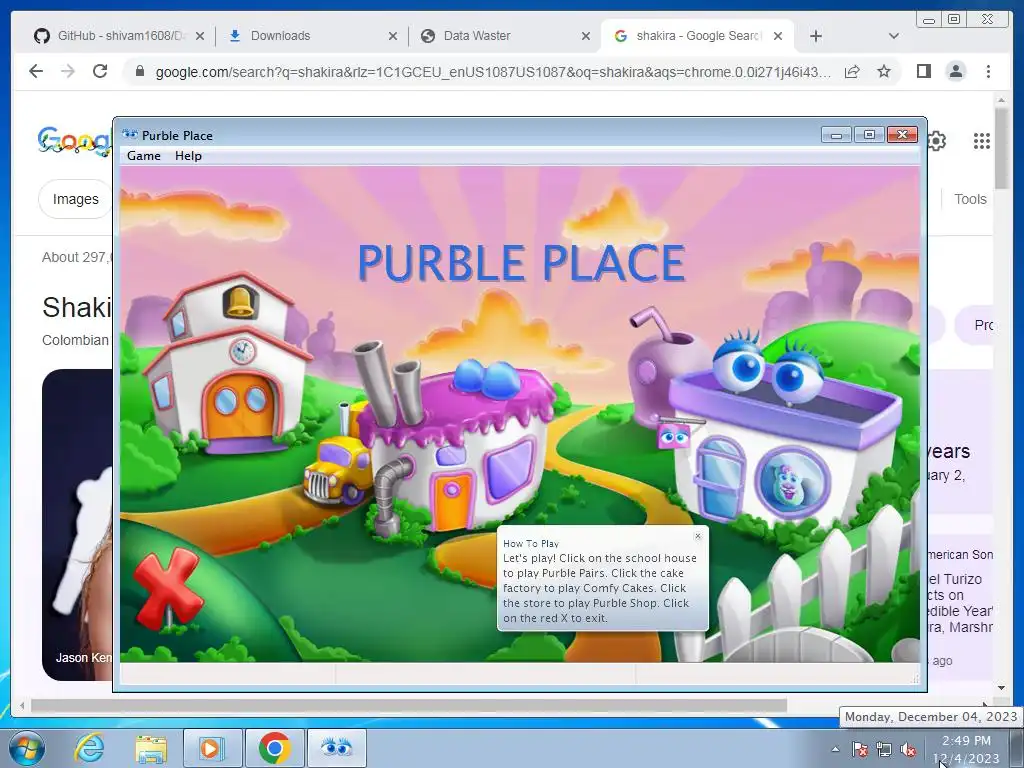Share this page from the address bar
The height and width of the screenshot is (768, 1024).
852,72
